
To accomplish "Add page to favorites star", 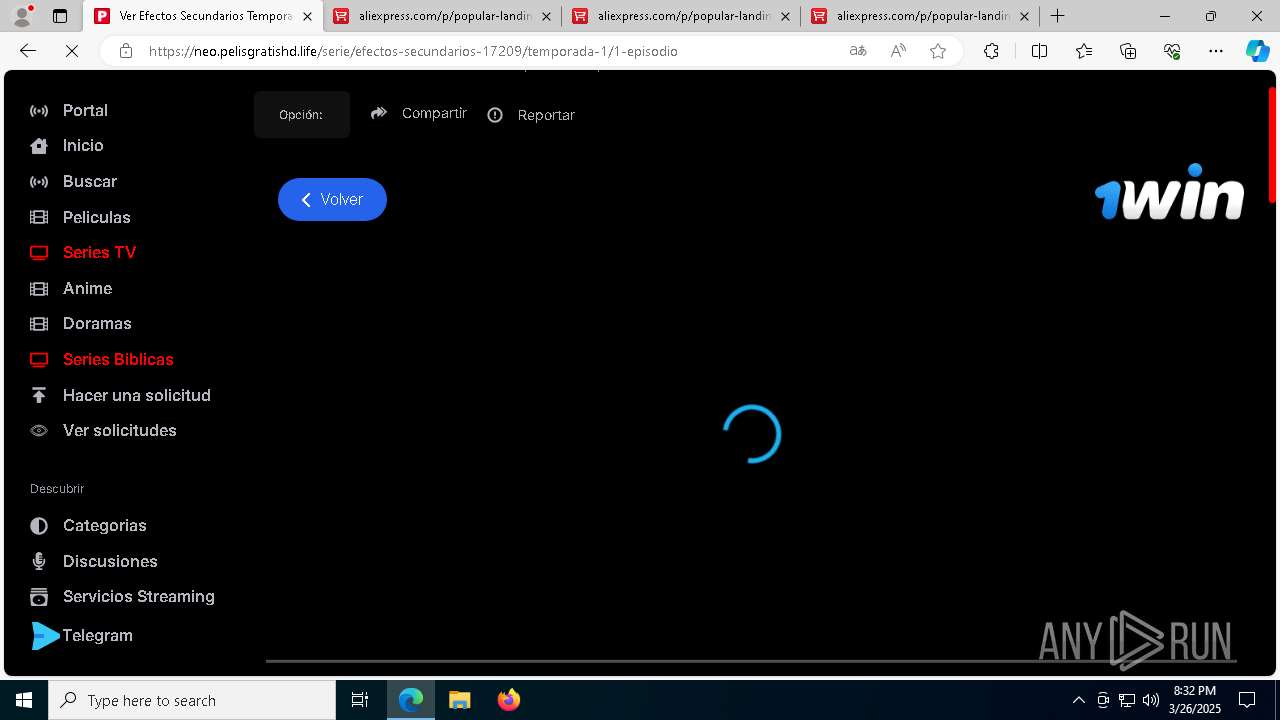I will click(938, 51).
